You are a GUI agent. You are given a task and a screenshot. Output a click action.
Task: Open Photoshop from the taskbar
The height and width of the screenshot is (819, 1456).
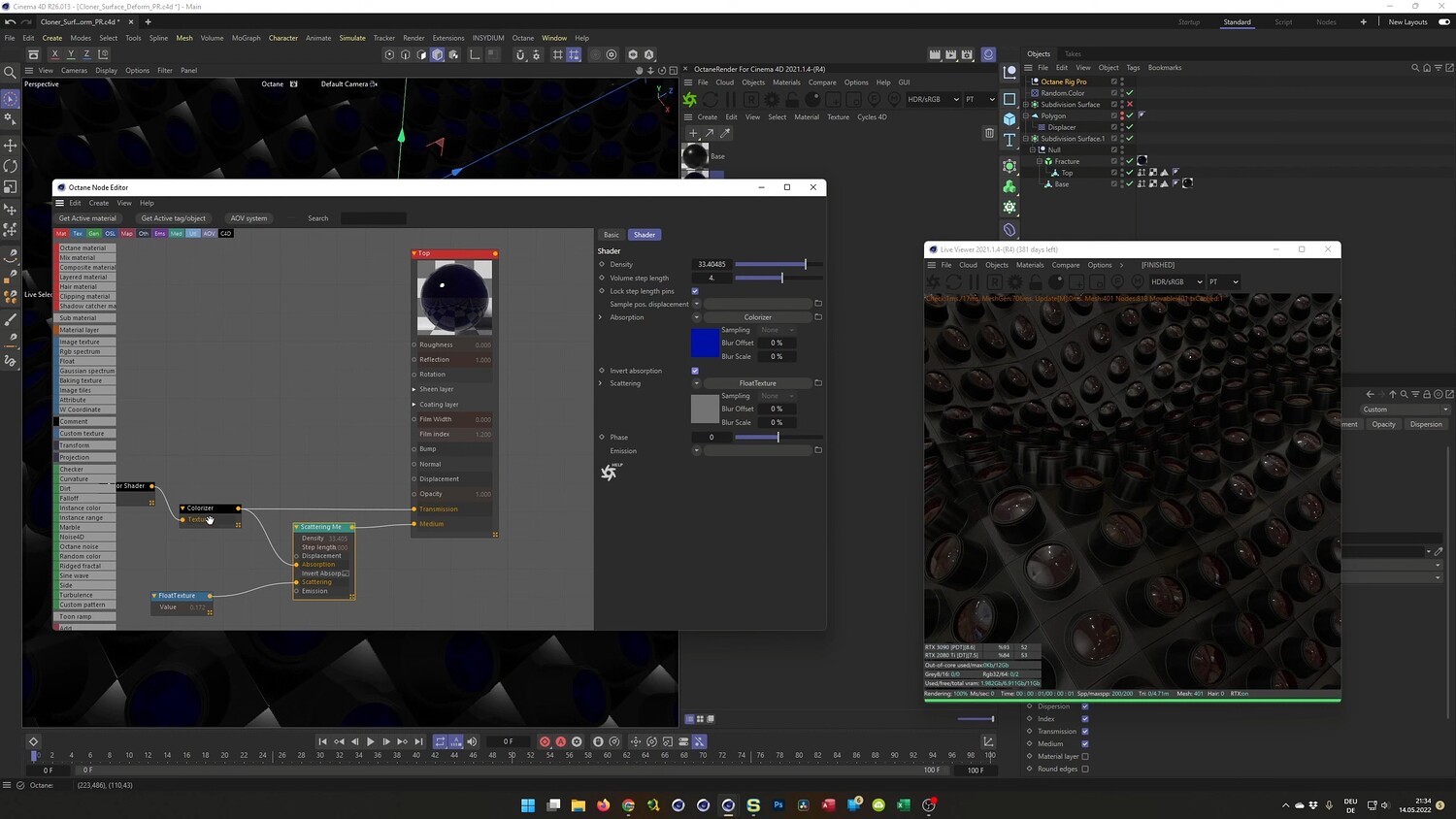tap(778, 804)
